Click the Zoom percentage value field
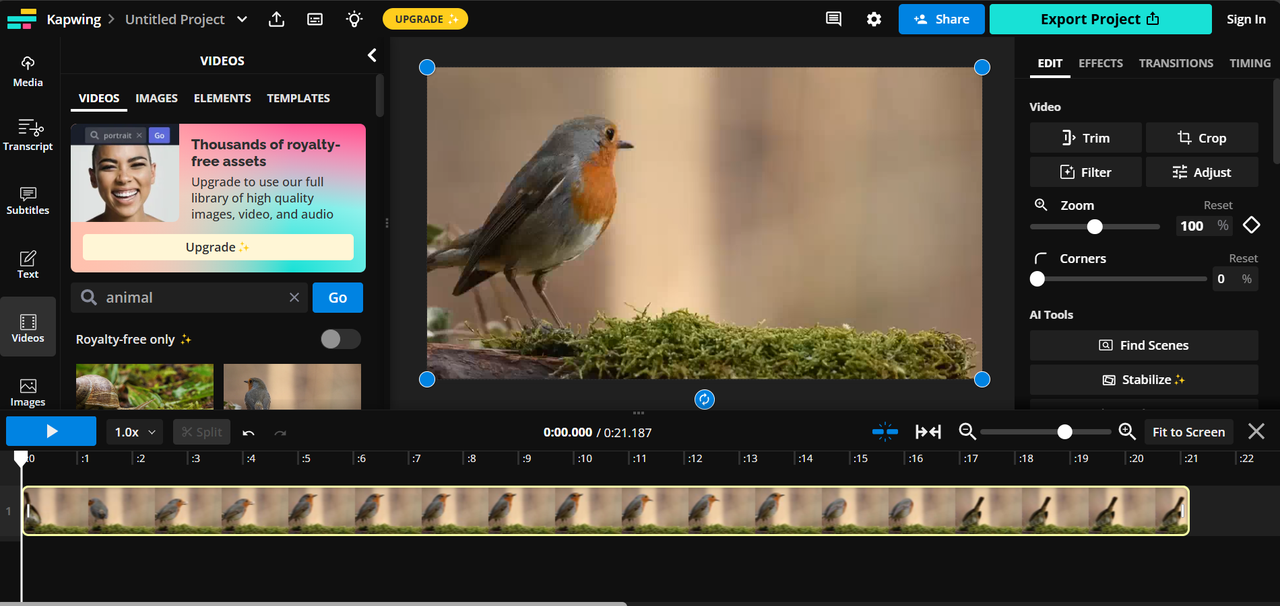 pyautogui.click(x=1202, y=226)
